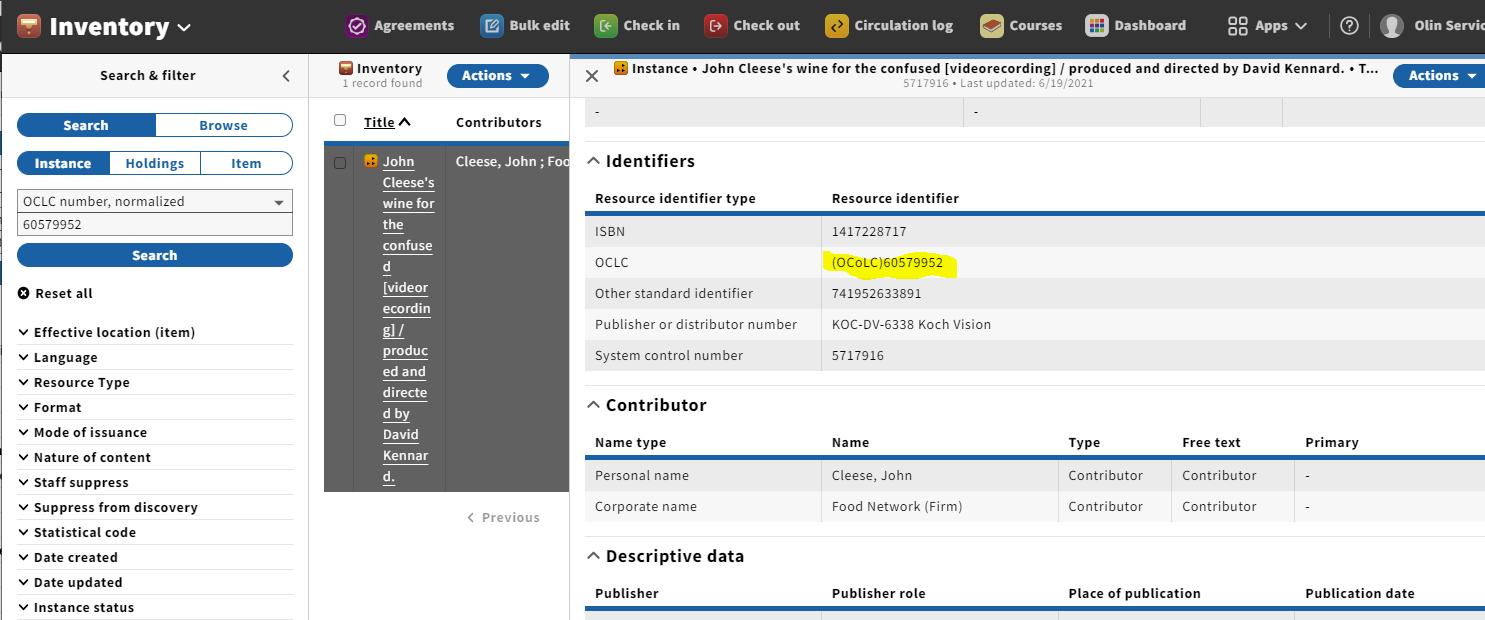The height and width of the screenshot is (620, 1485).
Task: Click the KOC-DV-6338 Koch Vision value
Action: (912, 324)
